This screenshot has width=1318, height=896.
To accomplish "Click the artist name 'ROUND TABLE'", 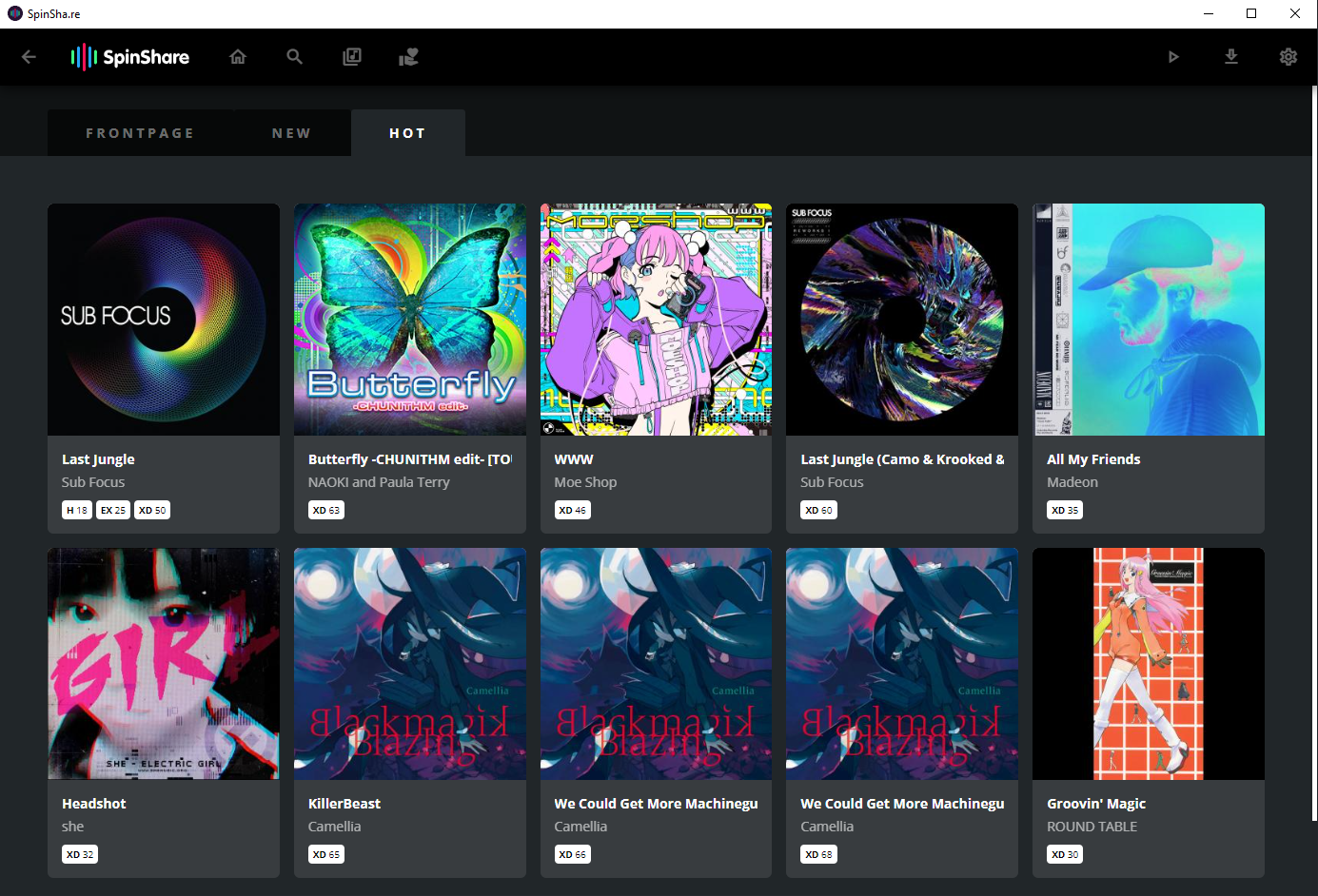I will point(1092,827).
